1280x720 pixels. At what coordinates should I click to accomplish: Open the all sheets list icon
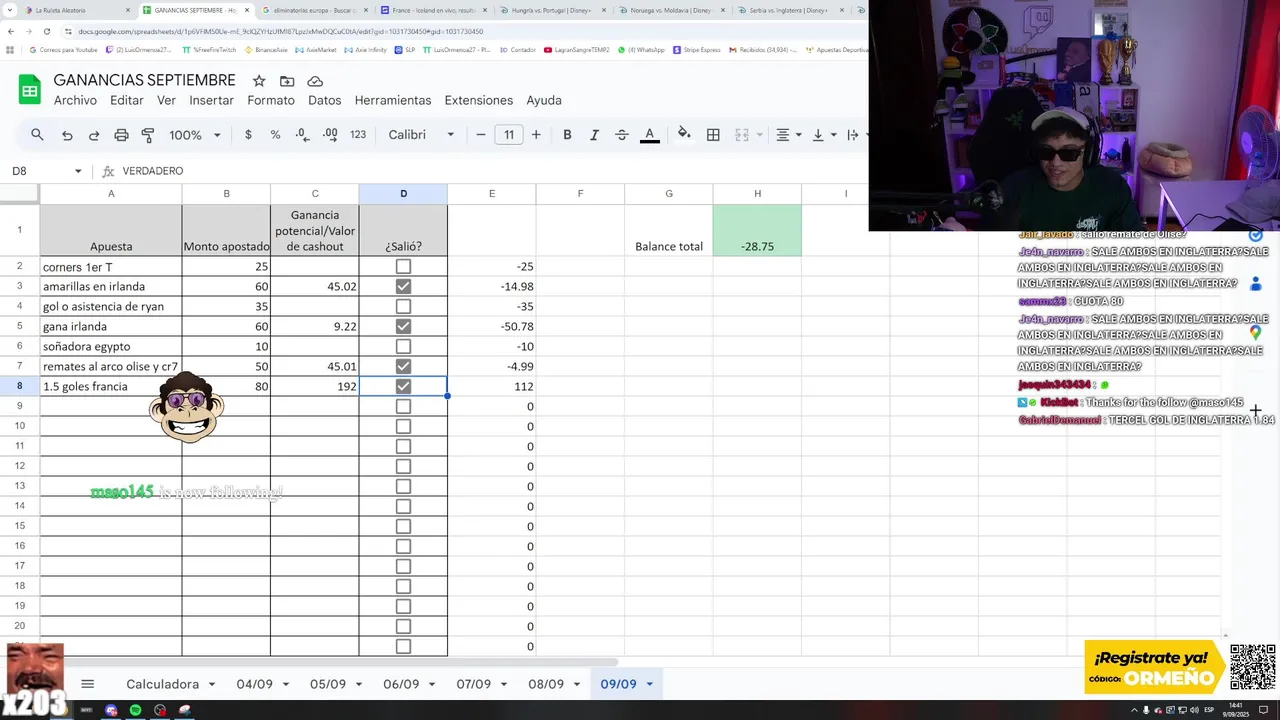tap(87, 684)
